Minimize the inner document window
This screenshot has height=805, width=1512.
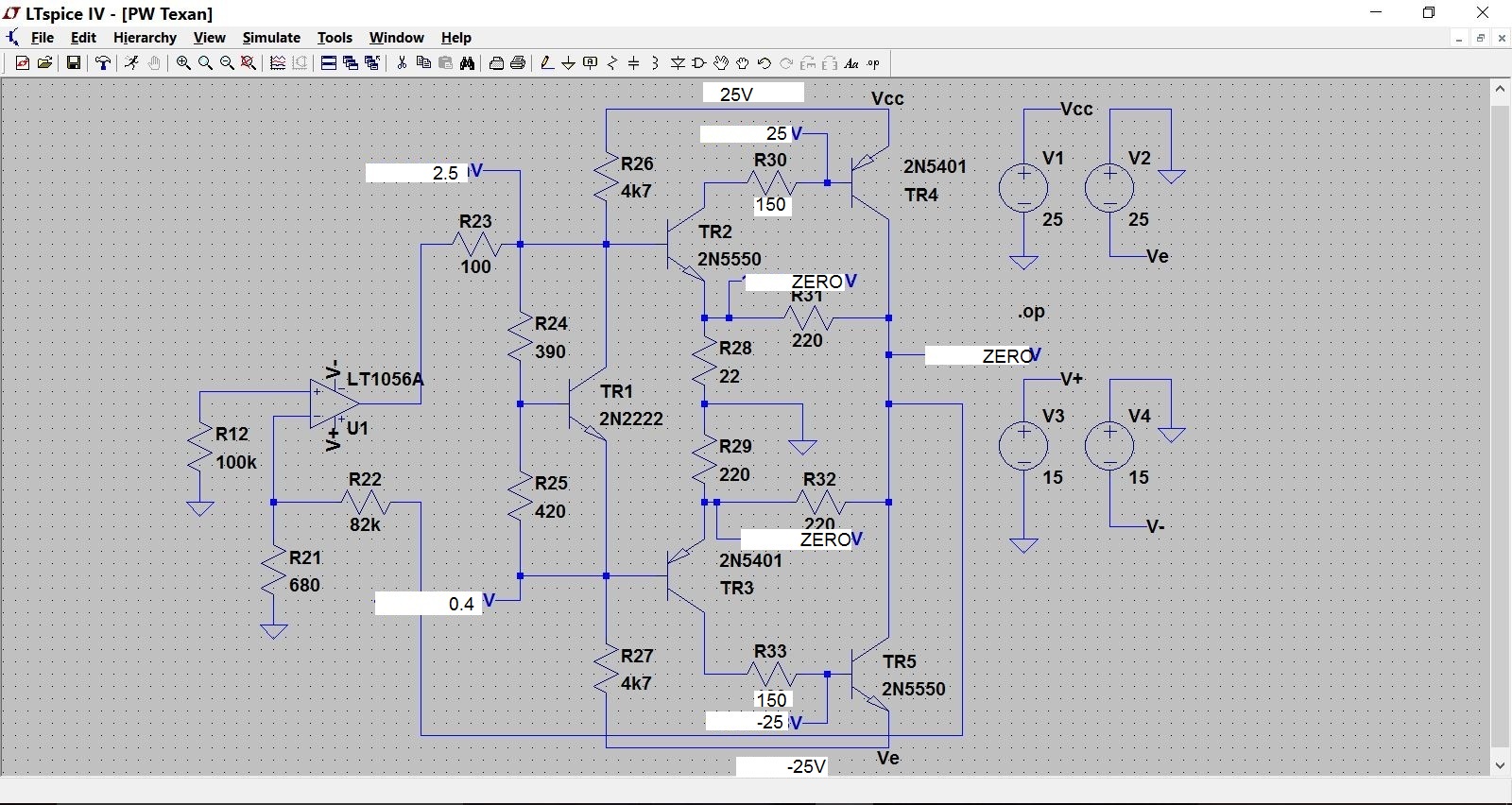[x=1459, y=38]
